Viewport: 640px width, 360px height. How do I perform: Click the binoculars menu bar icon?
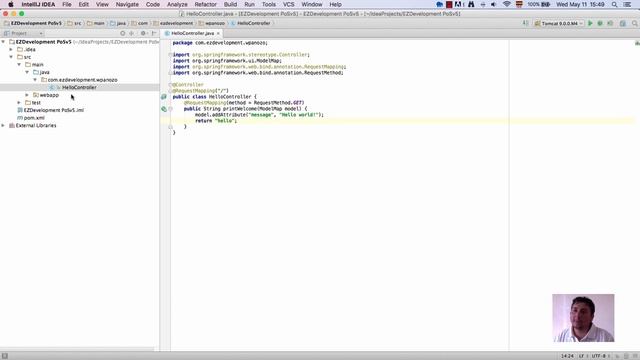tap(471, 4)
